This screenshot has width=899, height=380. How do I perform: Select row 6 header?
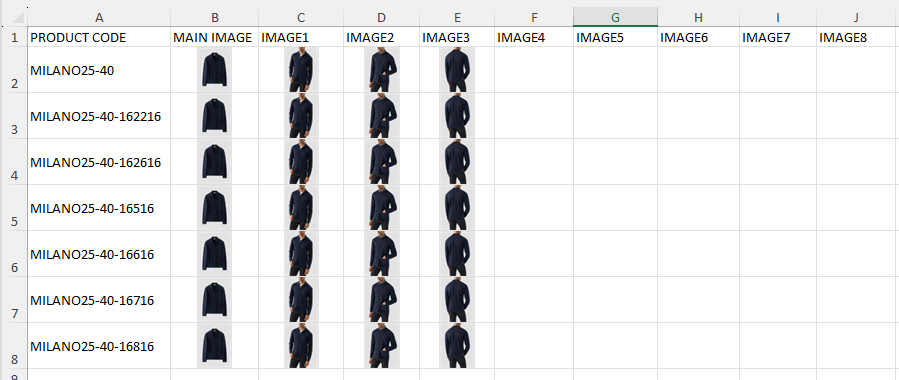tap(14, 254)
